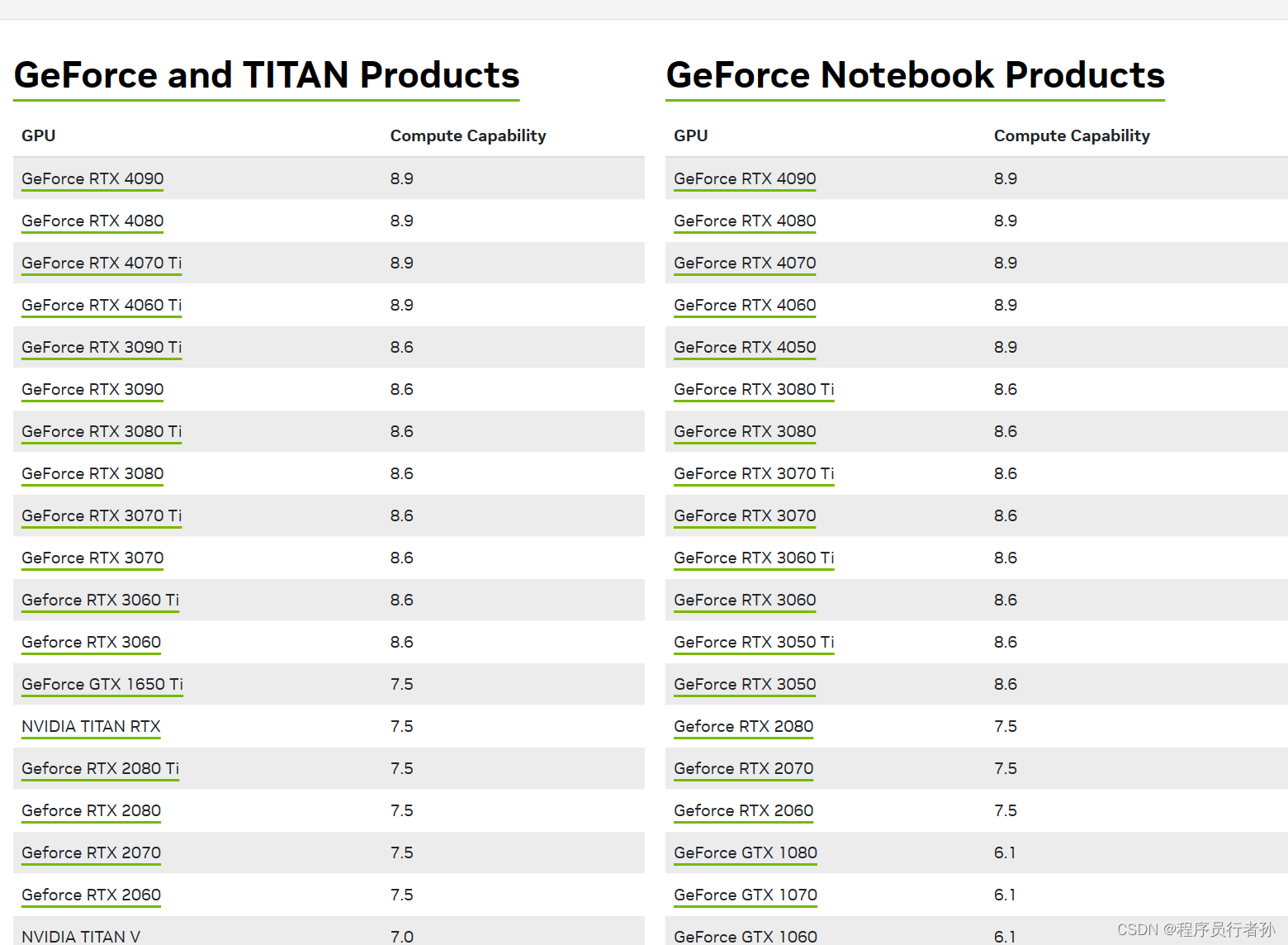Open Geforce RTX 3060 link in TITAN Products table

coord(91,642)
